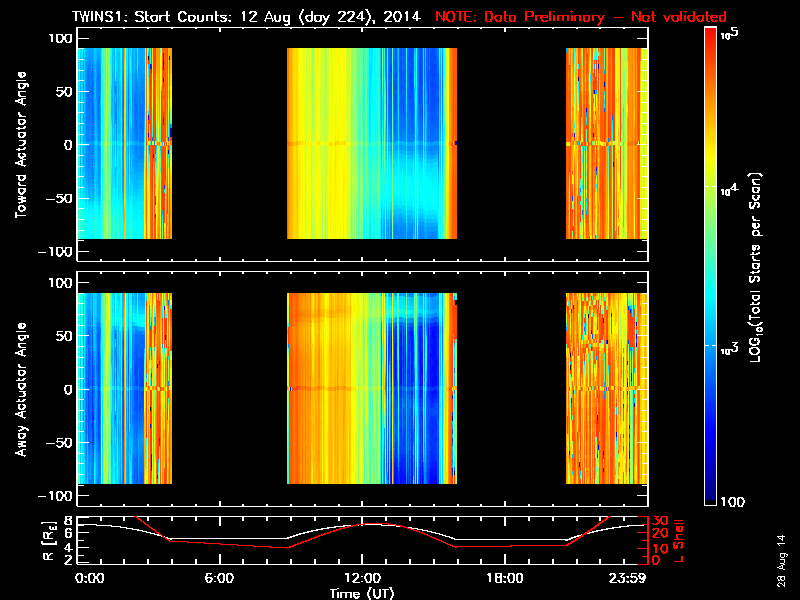800x600 pixels.
Task: Click the "50" tick on Away Actuator axis
Action: [x=64, y=336]
